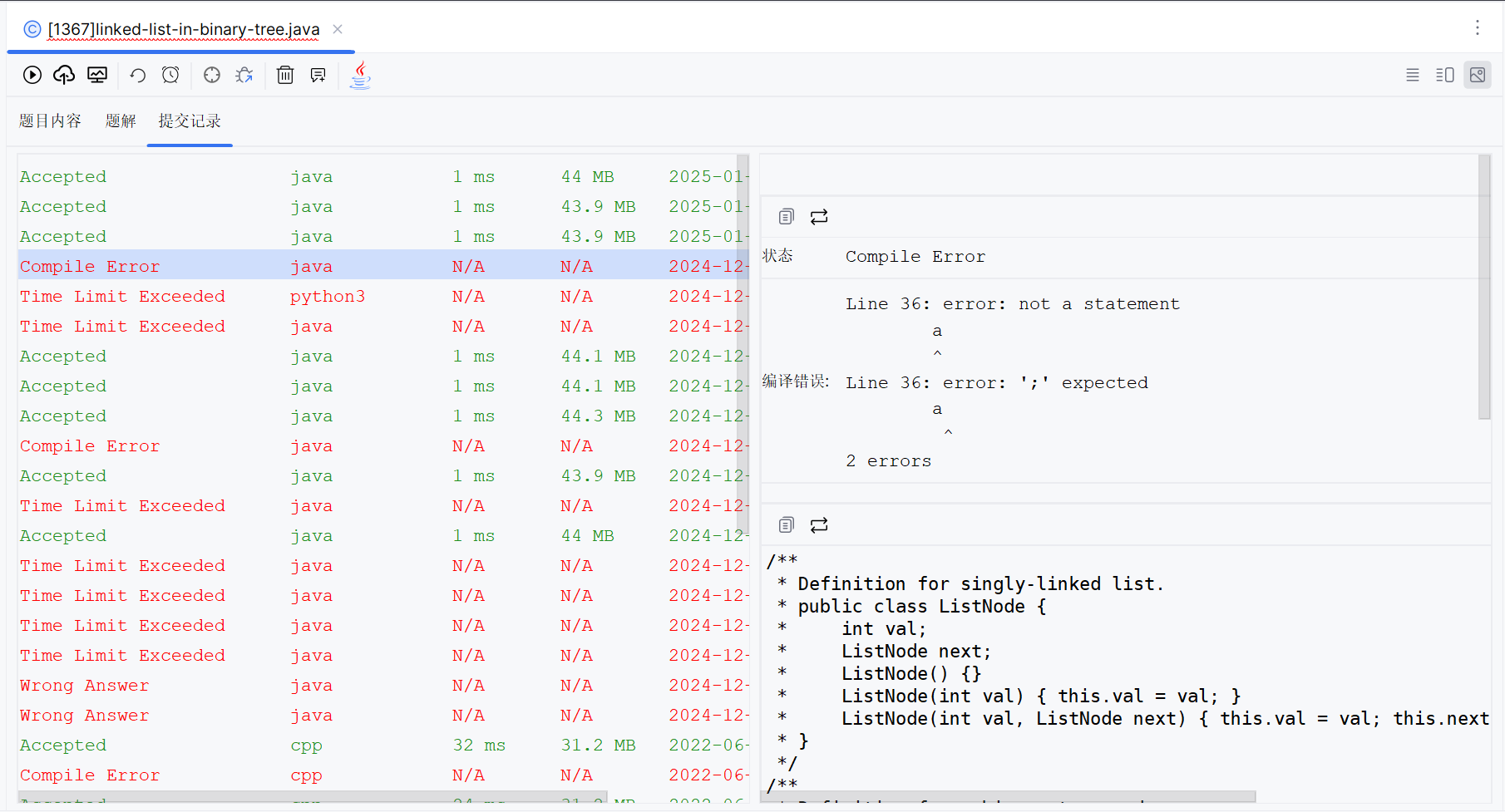Add a note via comment-plus icon
1505x812 pixels.
(318, 75)
